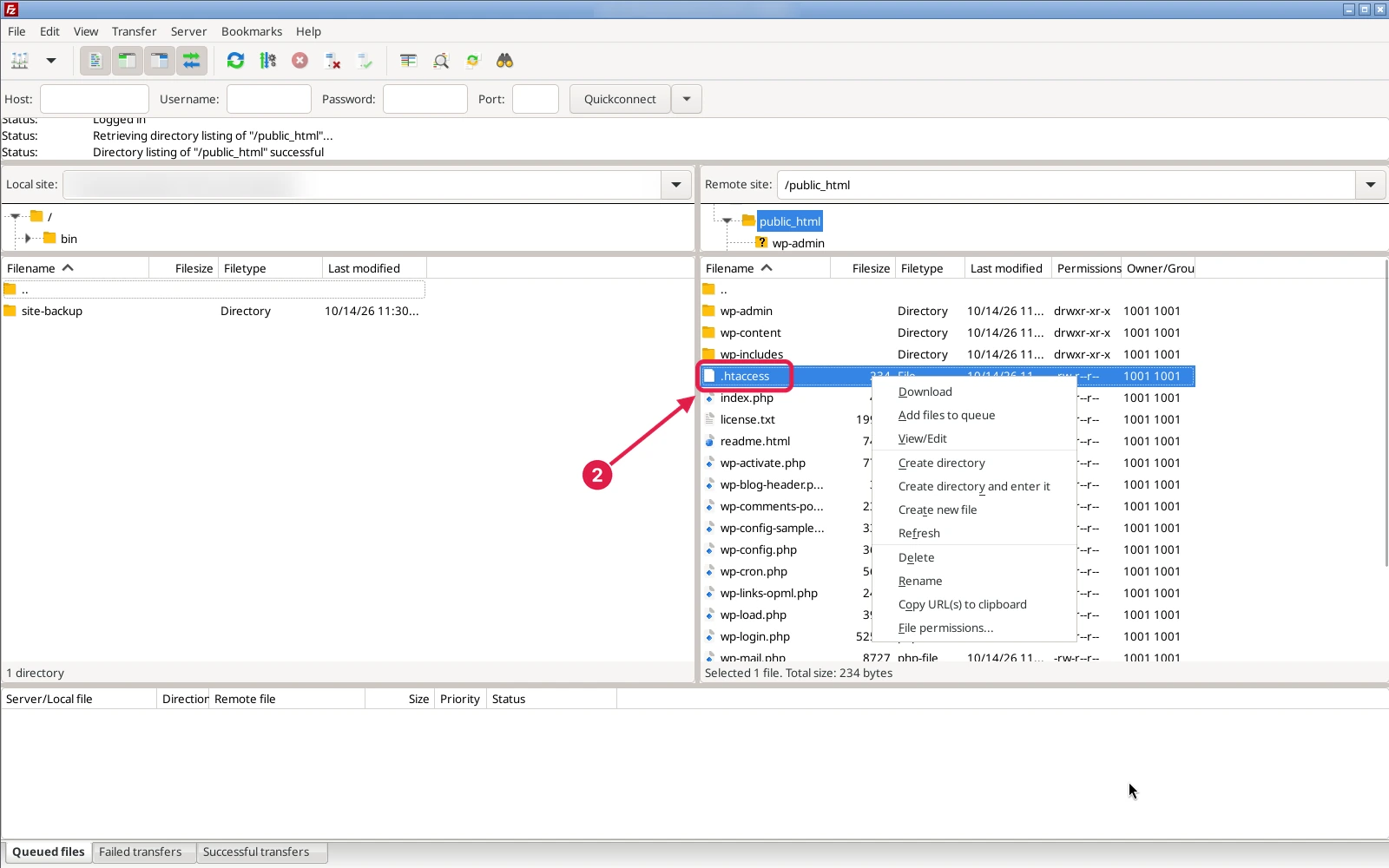Collapse the remote public_html tree node

727,220
